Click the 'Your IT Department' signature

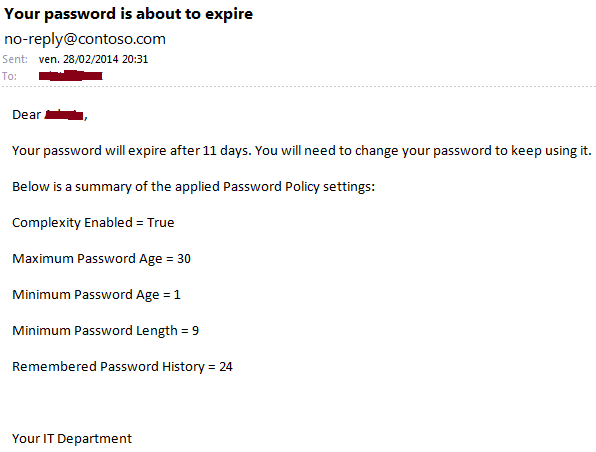coord(72,439)
